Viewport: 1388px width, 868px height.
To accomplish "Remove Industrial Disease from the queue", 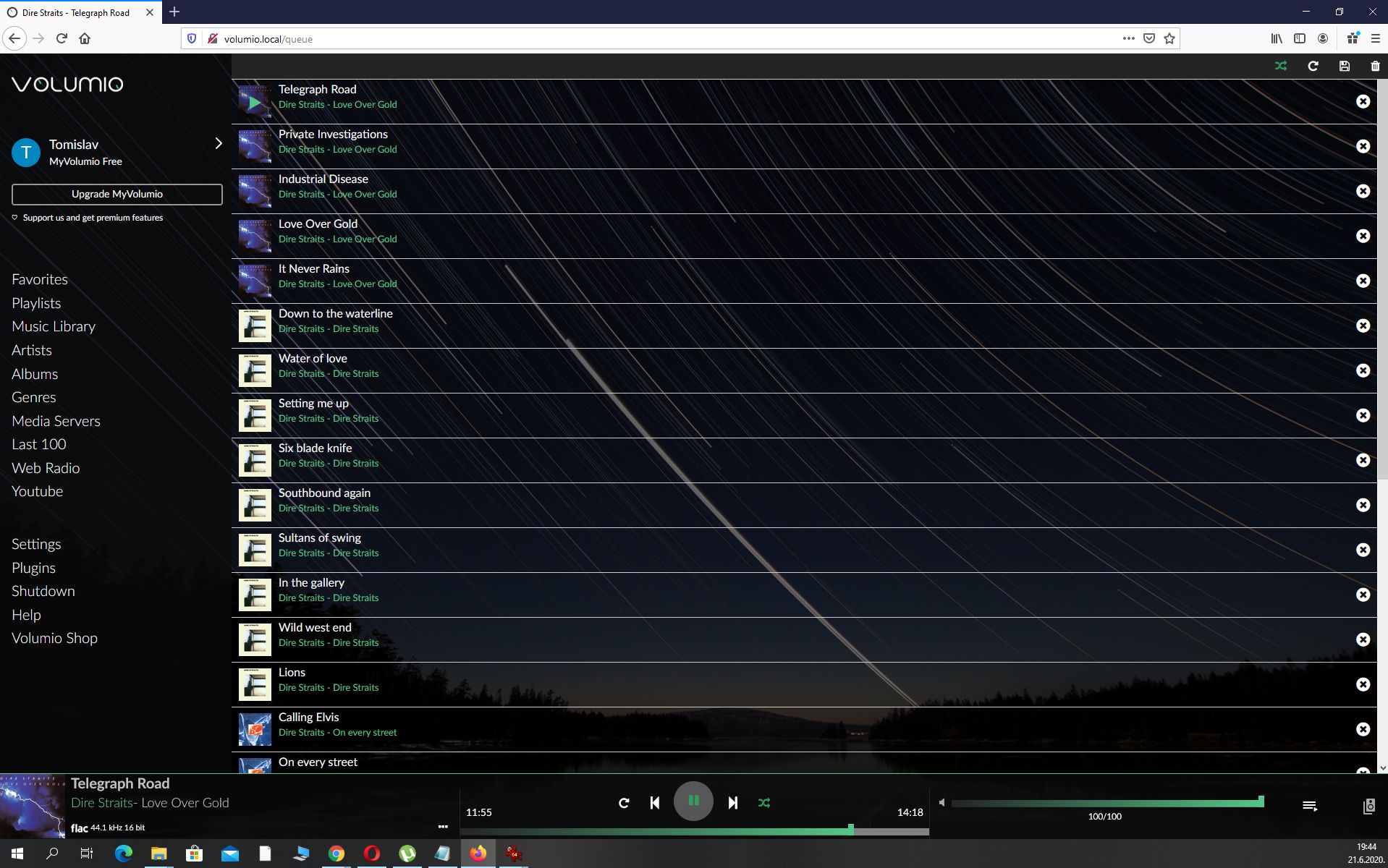I will 1363,191.
